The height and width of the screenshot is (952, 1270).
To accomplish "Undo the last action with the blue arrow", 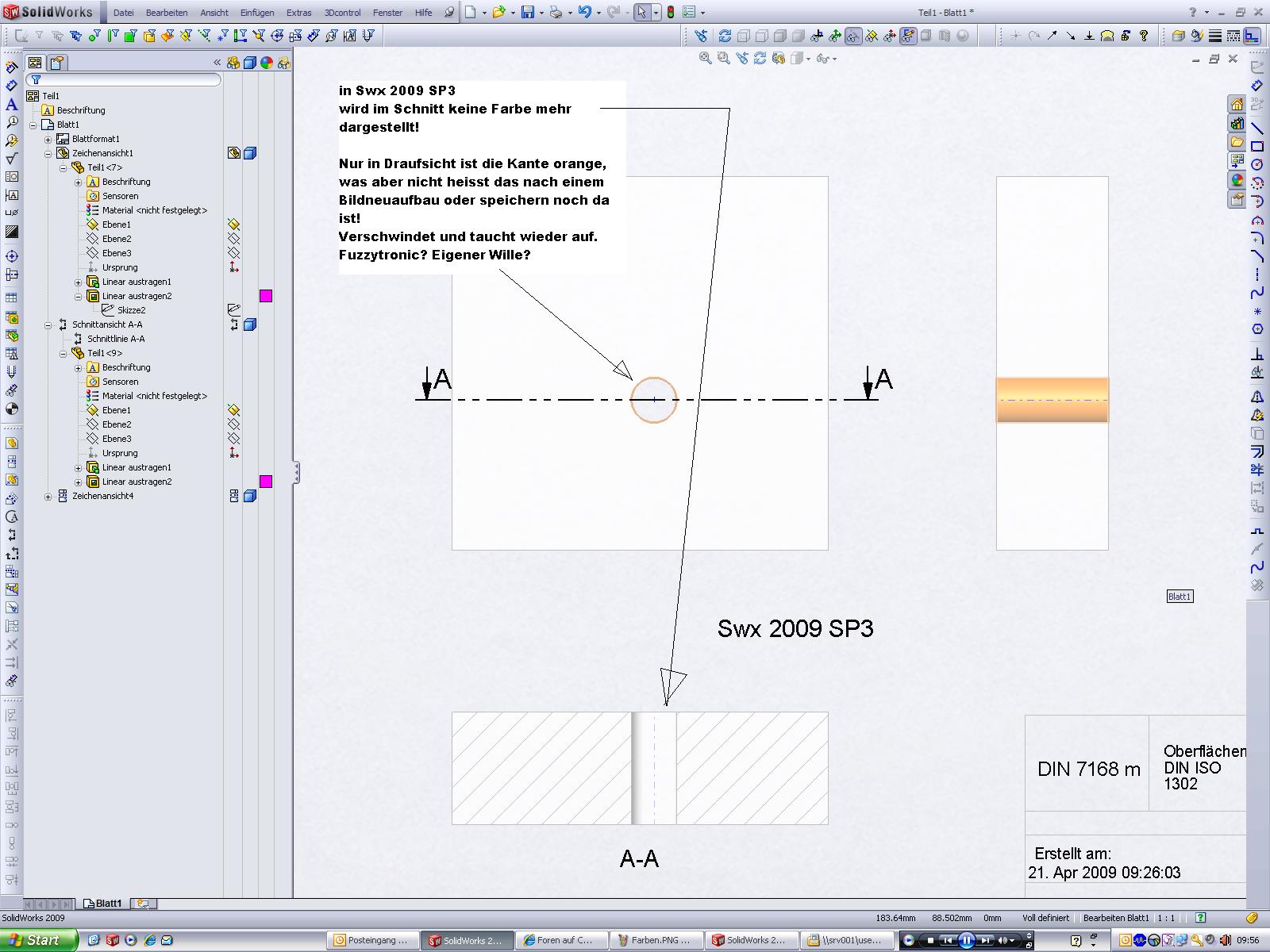I will (x=584, y=12).
